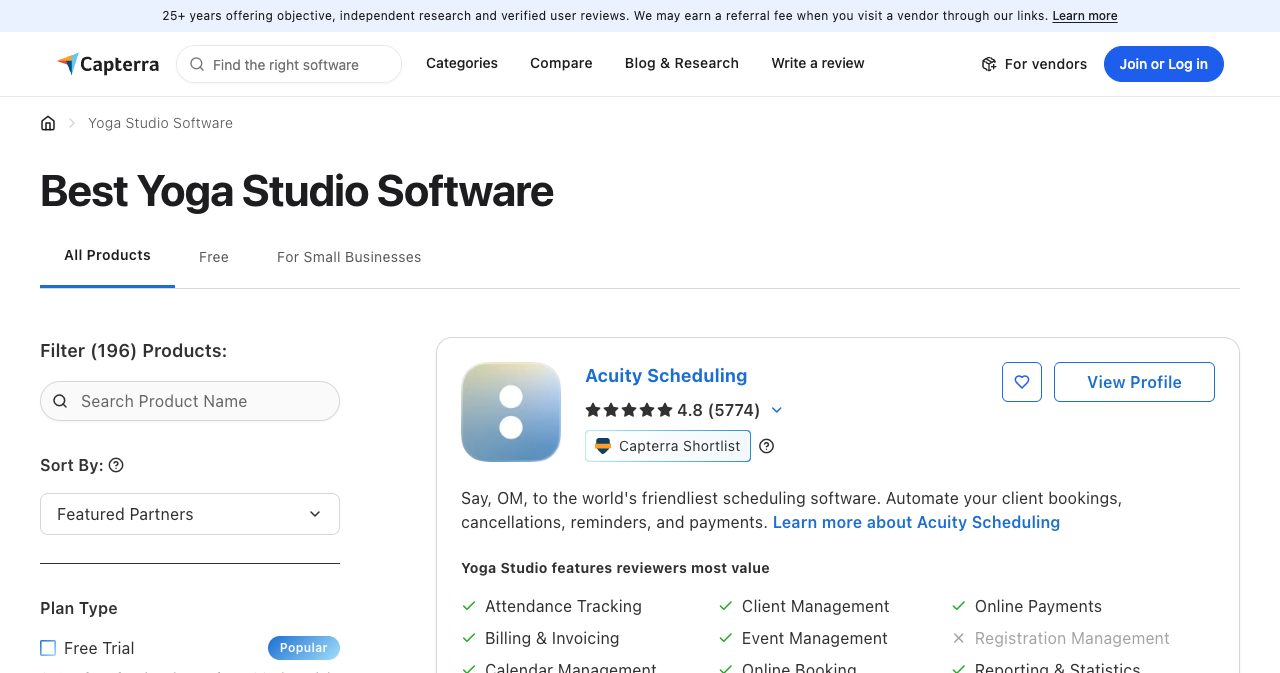Open the Compare menu
1280x673 pixels.
[561, 63]
